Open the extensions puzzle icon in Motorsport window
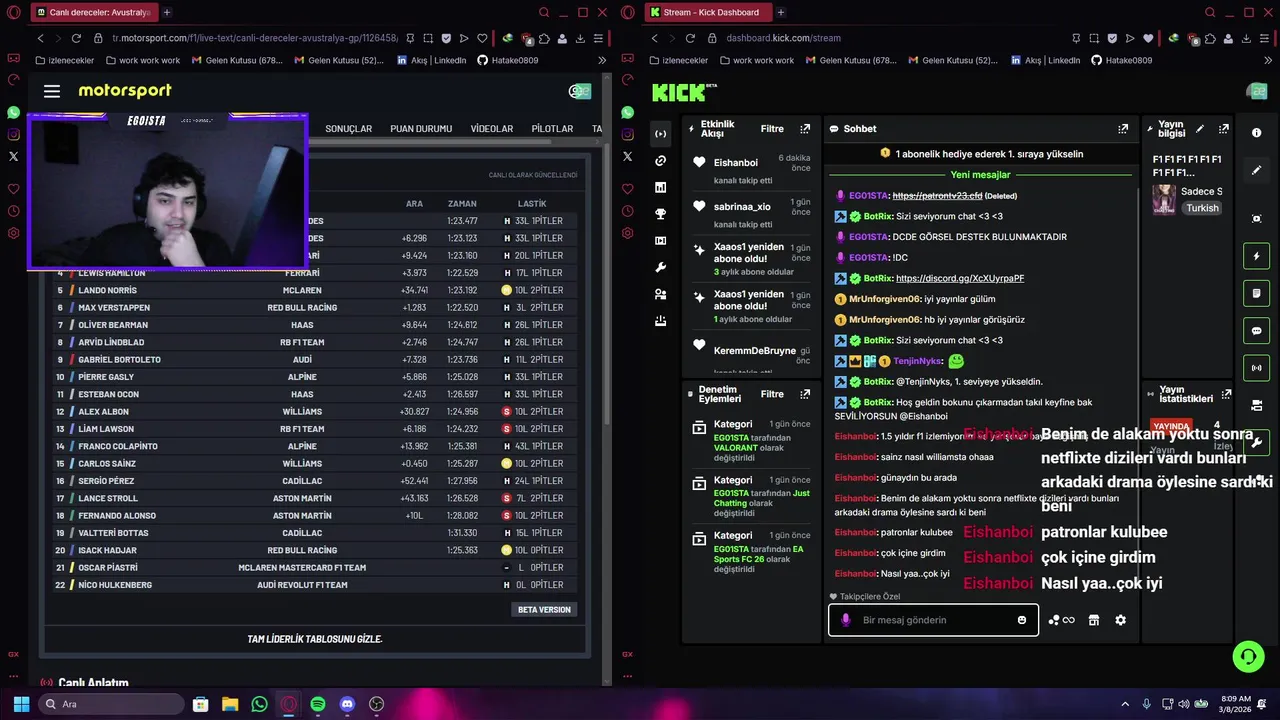 pos(544,38)
